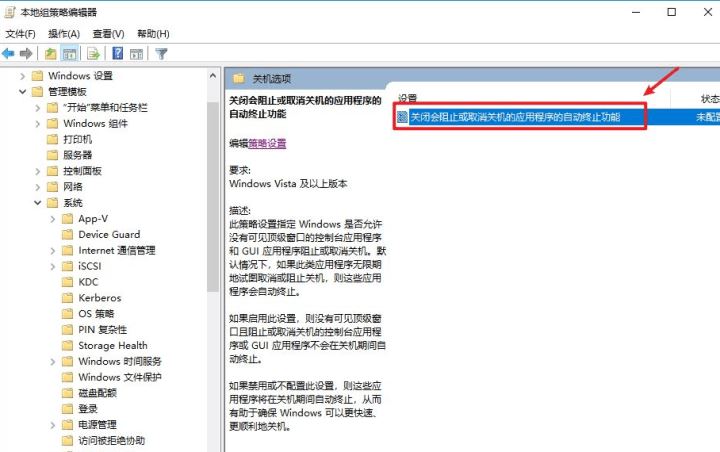Toggle the Show/Hide console tree icon
This screenshot has width=720, height=452.
click(70, 54)
